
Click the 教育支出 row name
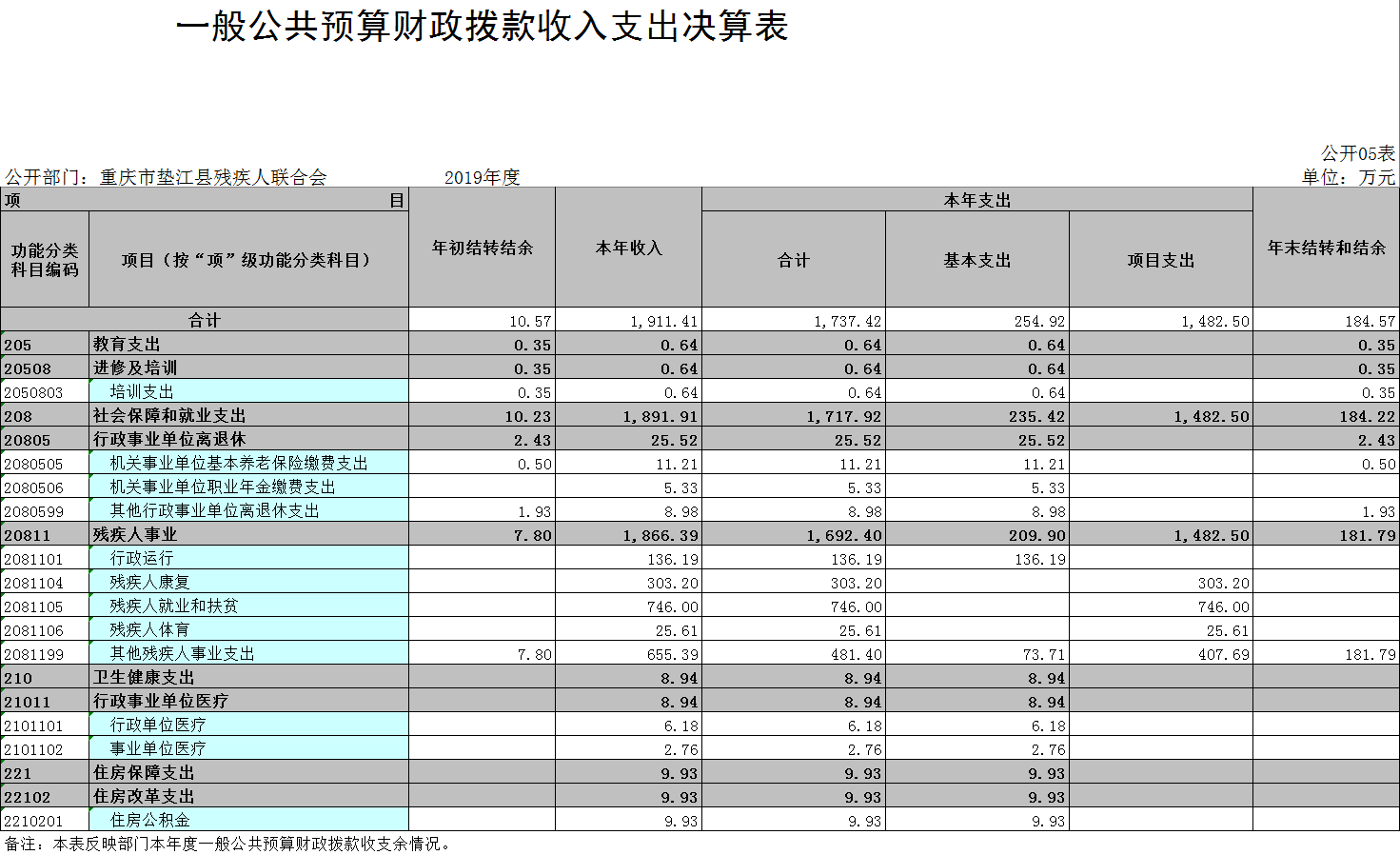coord(249,344)
